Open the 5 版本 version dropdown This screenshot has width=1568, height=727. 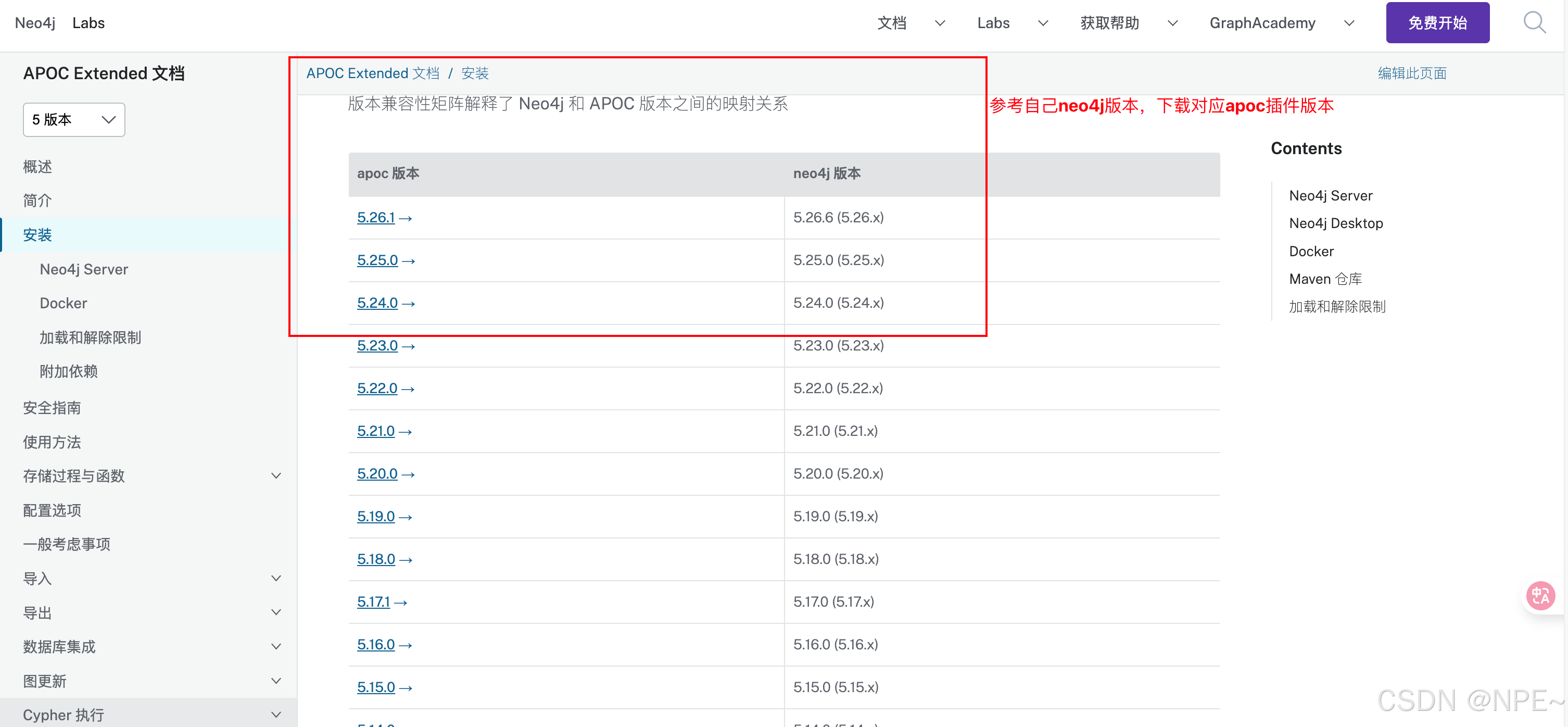73,119
